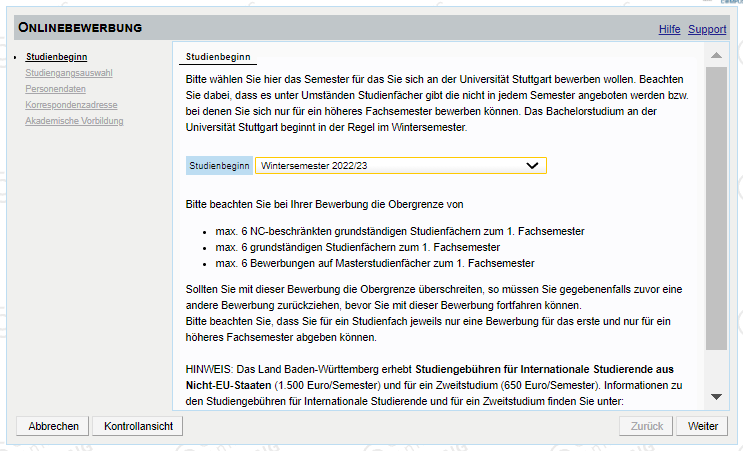Click text 'max. 6 grundständigen Studienfächern zum 1. Fachsemester'
Viewport: 743px width, 451px height.
click(358, 247)
